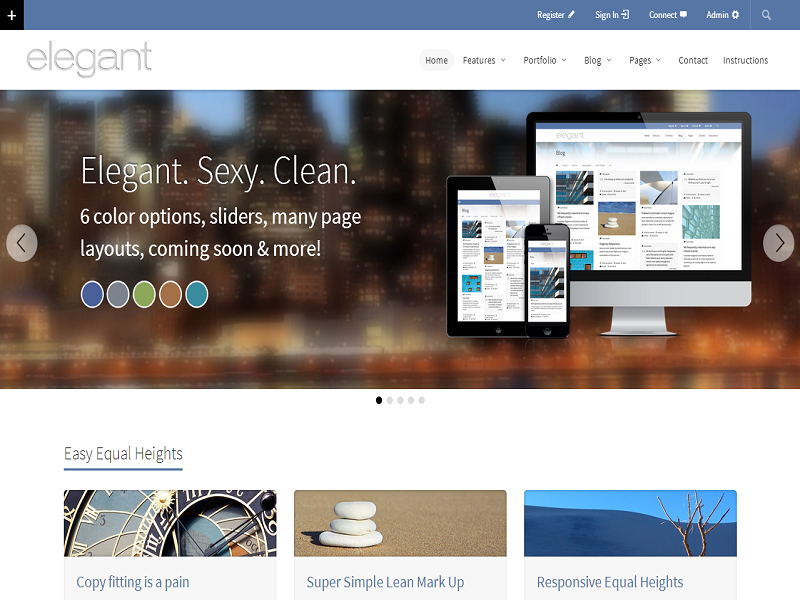Open 'Responsive Equal Heights' article link

coord(610,582)
